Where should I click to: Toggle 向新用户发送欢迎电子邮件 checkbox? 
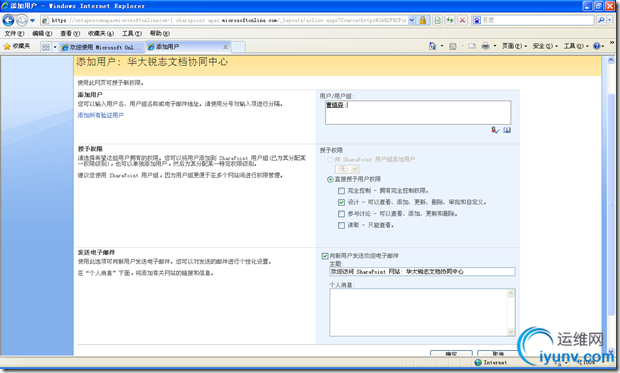click(x=325, y=256)
